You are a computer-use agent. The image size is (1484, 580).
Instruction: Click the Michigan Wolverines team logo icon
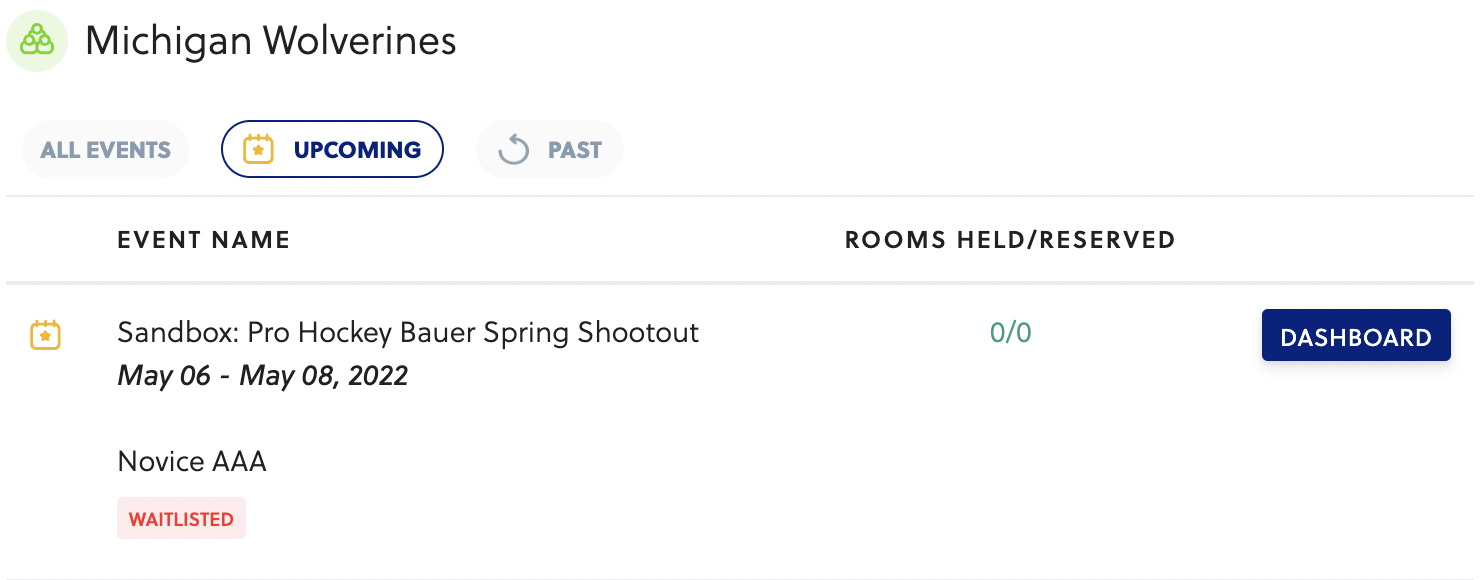click(37, 42)
